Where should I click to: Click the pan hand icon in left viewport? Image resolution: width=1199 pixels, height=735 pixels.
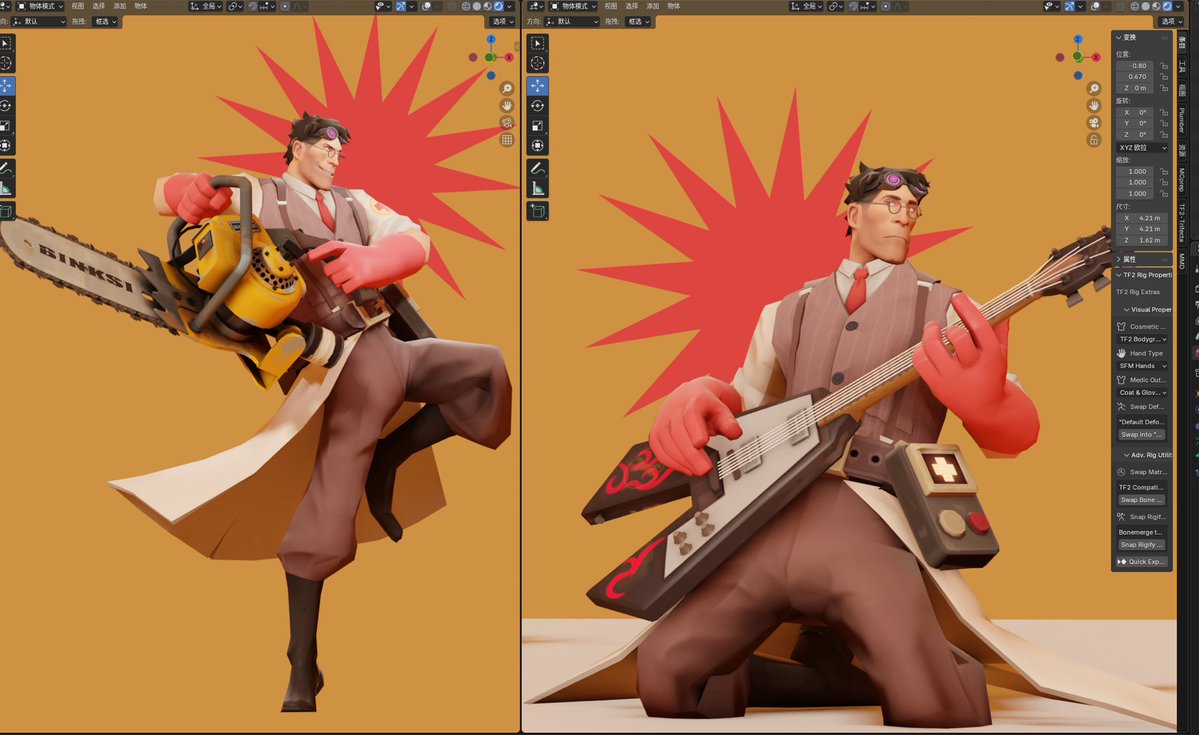click(x=506, y=106)
